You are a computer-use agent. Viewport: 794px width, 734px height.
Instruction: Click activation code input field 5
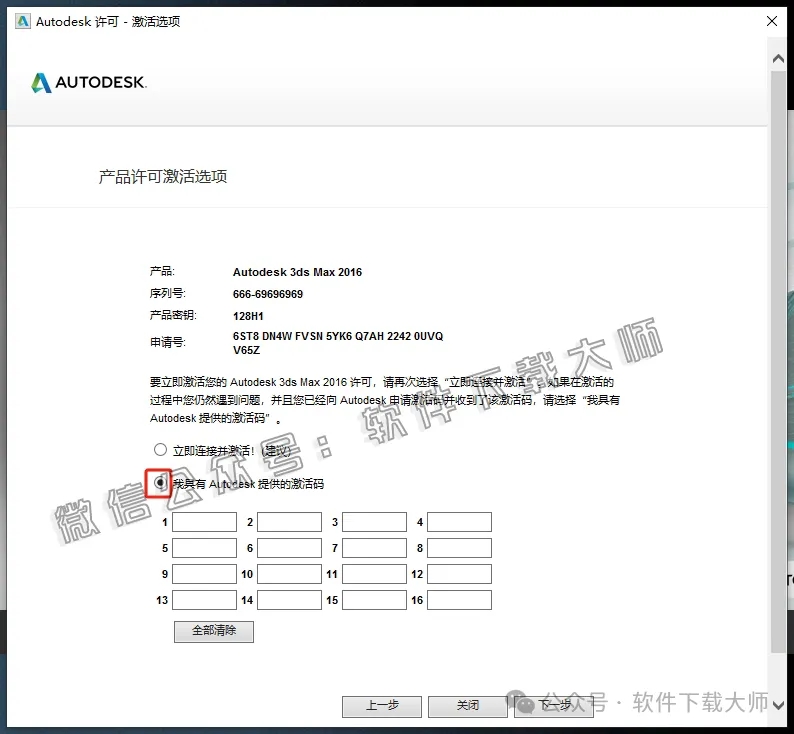pos(205,548)
